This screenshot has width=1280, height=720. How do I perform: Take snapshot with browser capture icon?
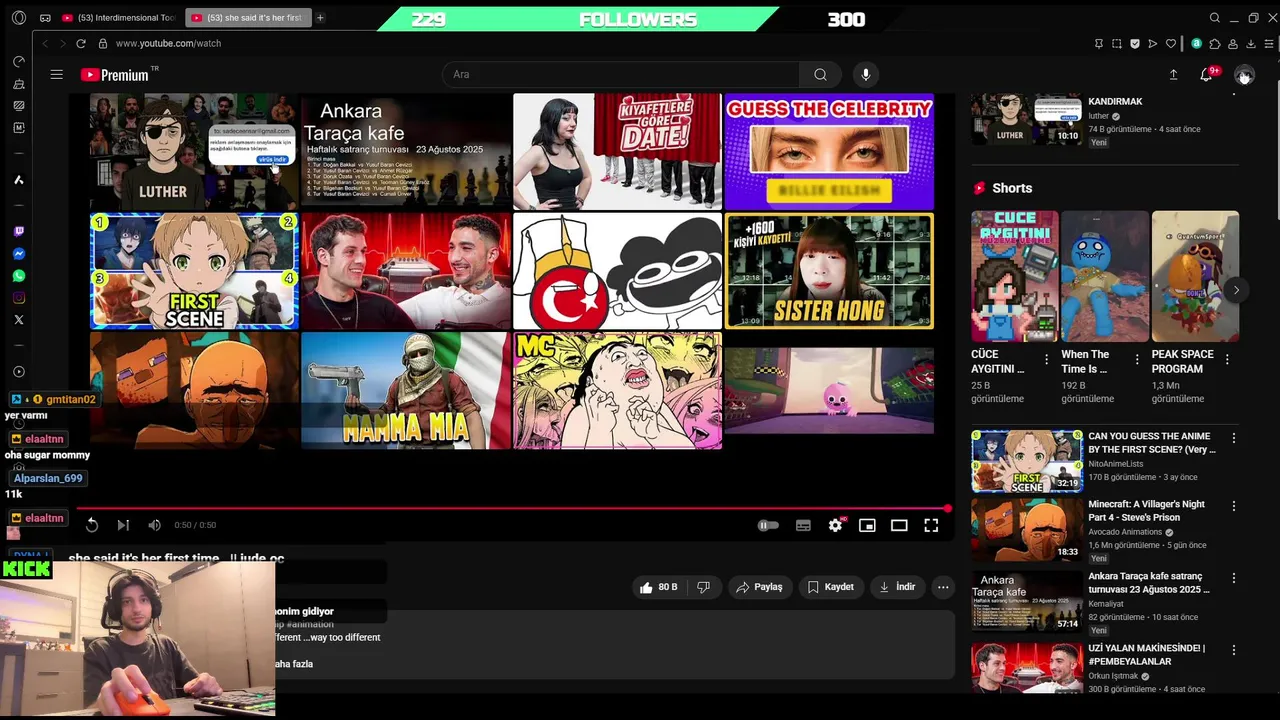pos(1117,44)
